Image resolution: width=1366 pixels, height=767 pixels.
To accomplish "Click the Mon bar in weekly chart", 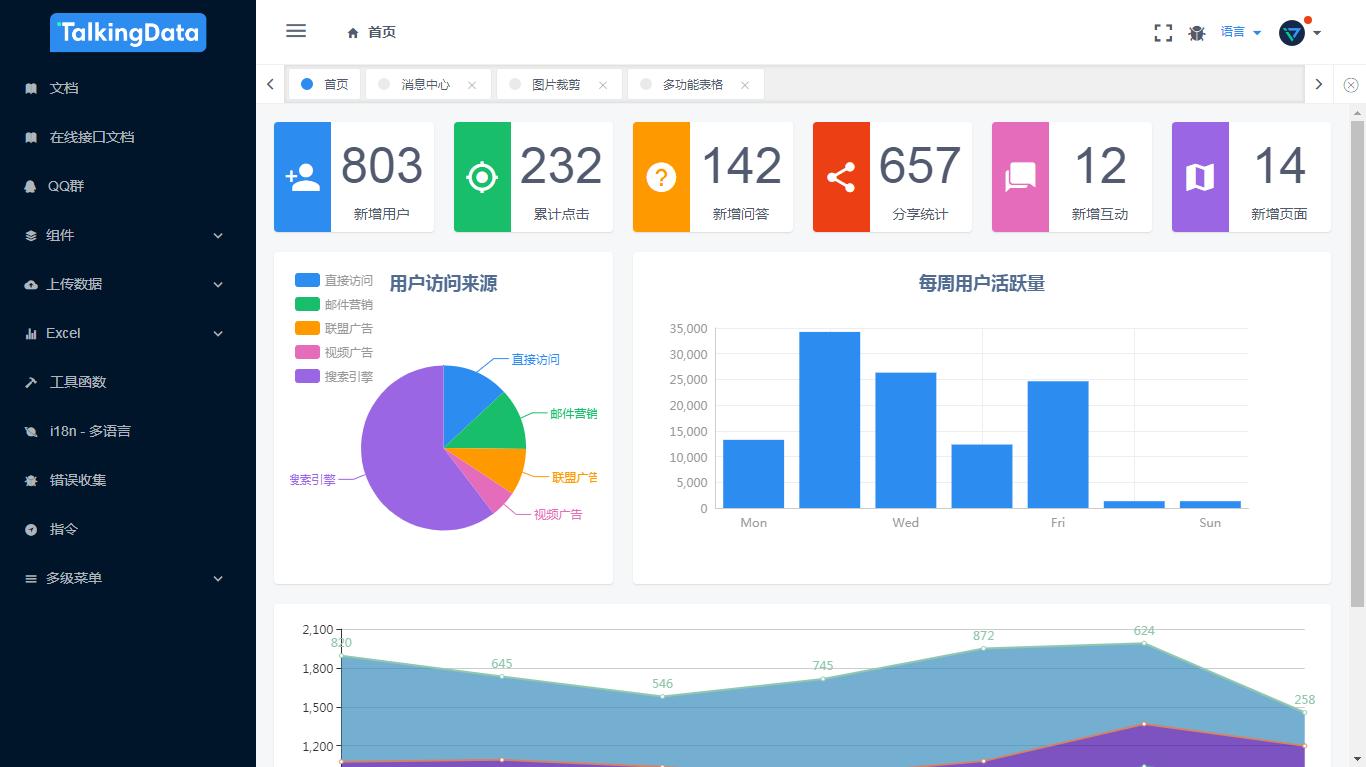I will (x=754, y=474).
